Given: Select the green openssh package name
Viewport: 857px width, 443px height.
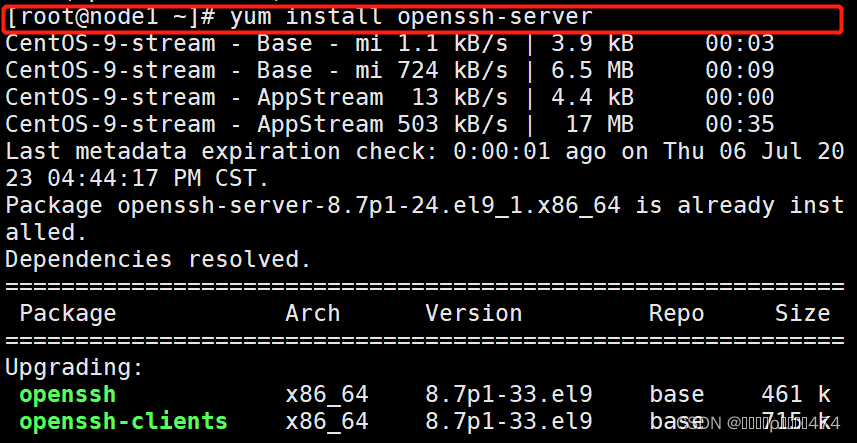Looking at the screenshot, I should (x=68, y=395).
